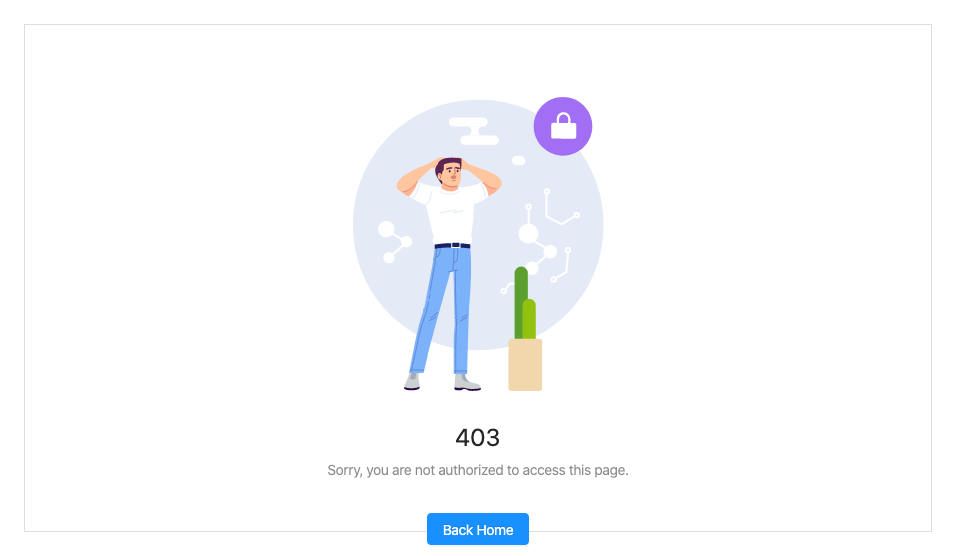Click the tall dark green cactus

click(521, 302)
